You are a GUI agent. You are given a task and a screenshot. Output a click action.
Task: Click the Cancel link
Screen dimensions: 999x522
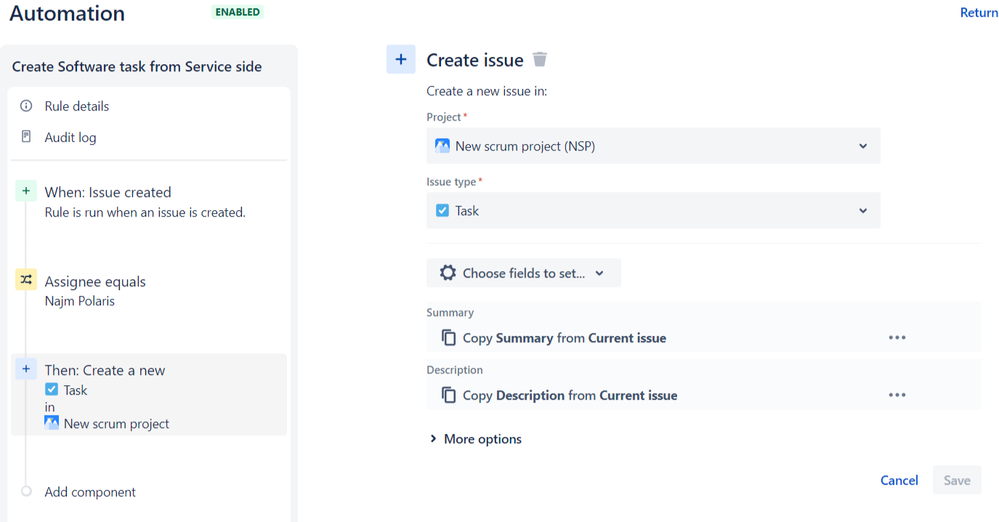[899, 480]
